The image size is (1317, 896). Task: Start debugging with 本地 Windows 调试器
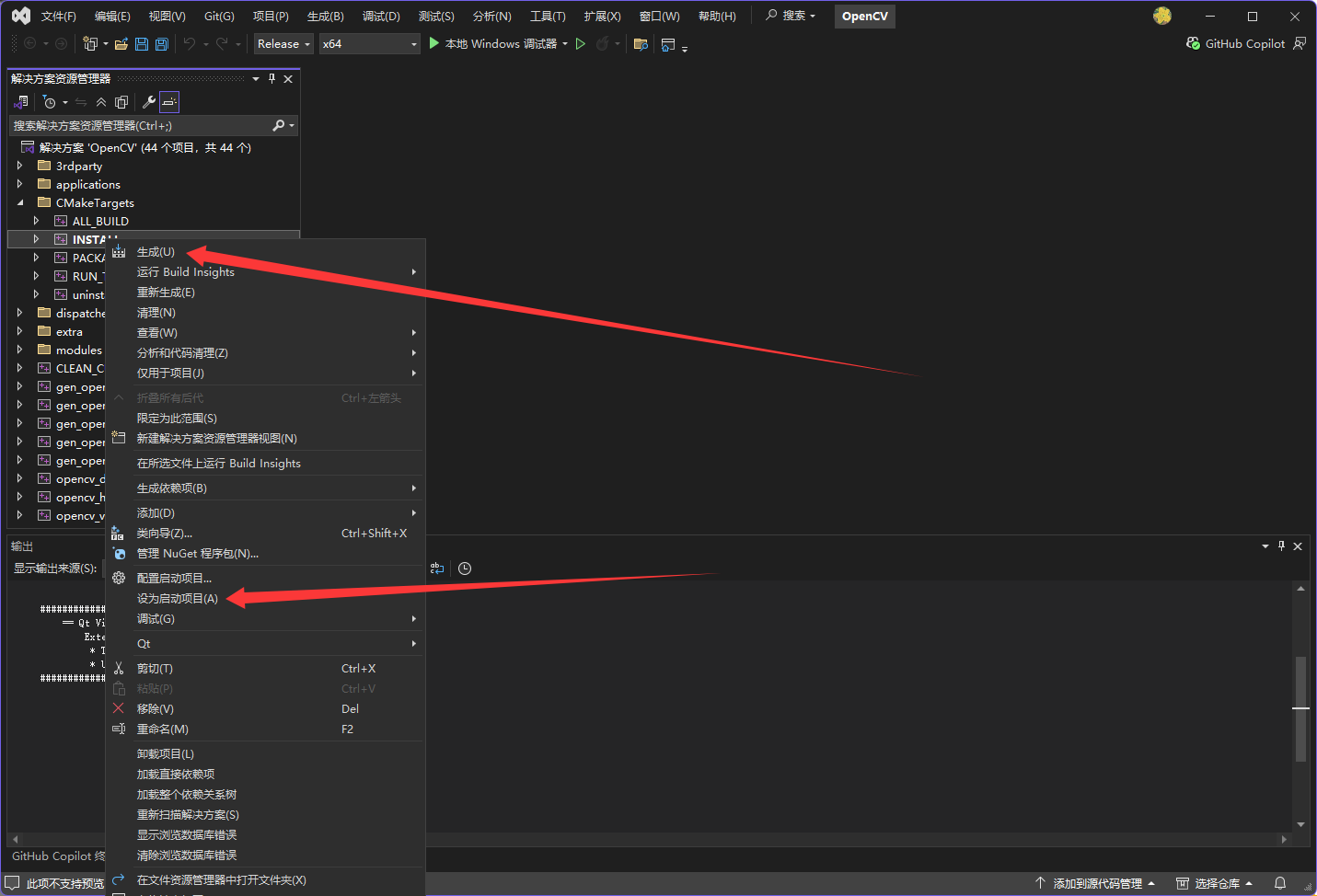(x=493, y=43)
